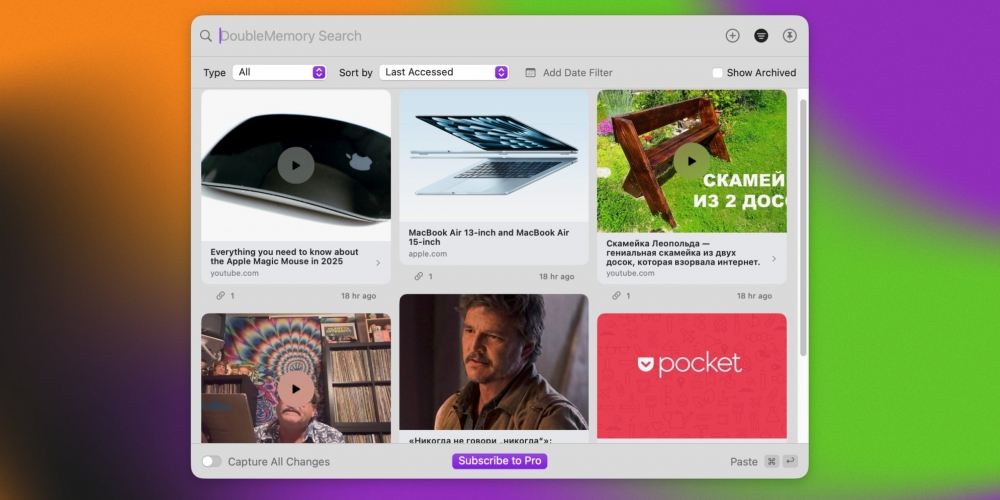Enable the Show Archived checkbox
This screenshot has height=500, width=1000.
(x=717, y=73)
